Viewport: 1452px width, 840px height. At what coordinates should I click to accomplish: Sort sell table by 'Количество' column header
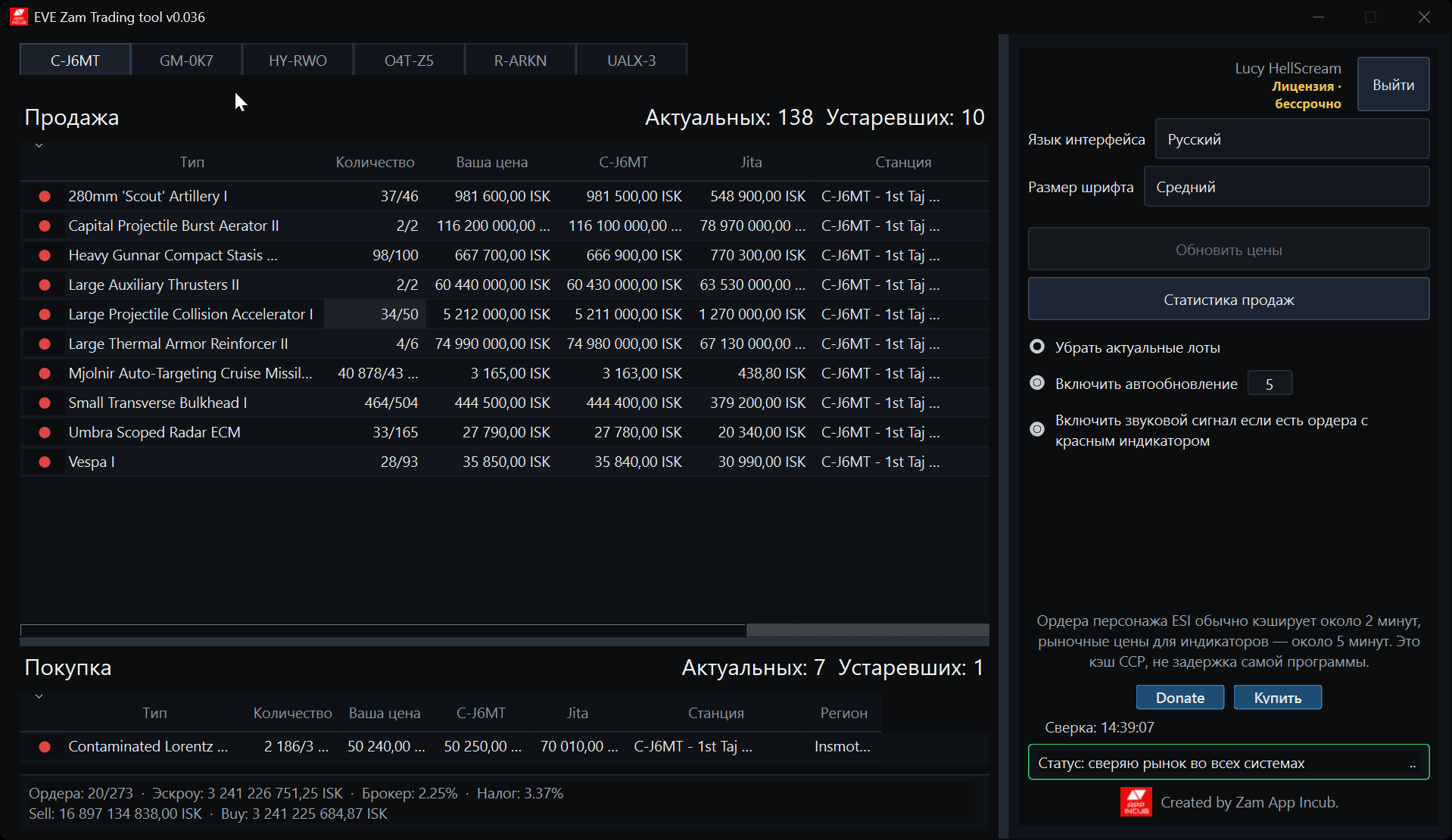[375, 162]
